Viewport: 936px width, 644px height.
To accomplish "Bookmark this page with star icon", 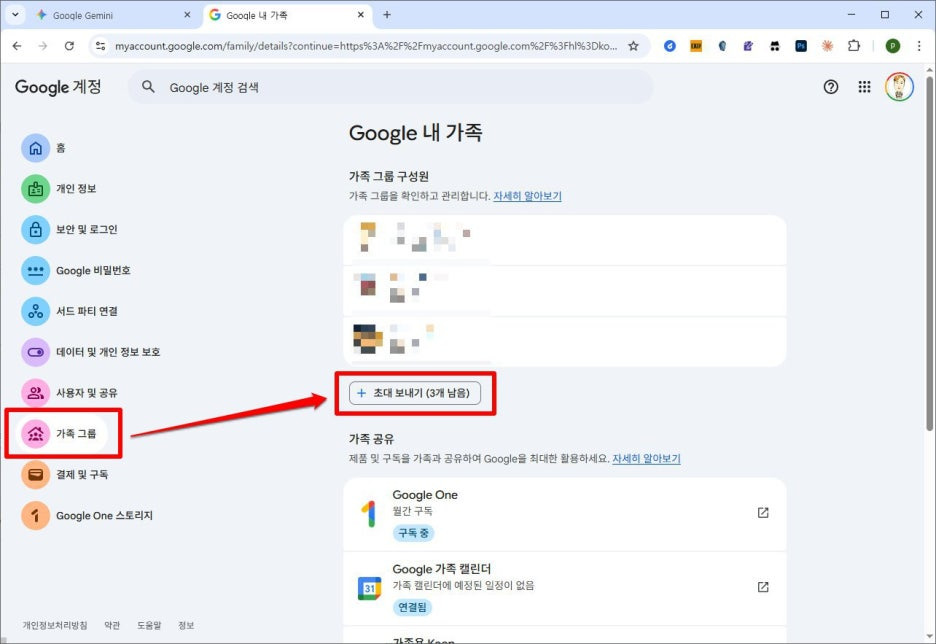I will point(633,46).
